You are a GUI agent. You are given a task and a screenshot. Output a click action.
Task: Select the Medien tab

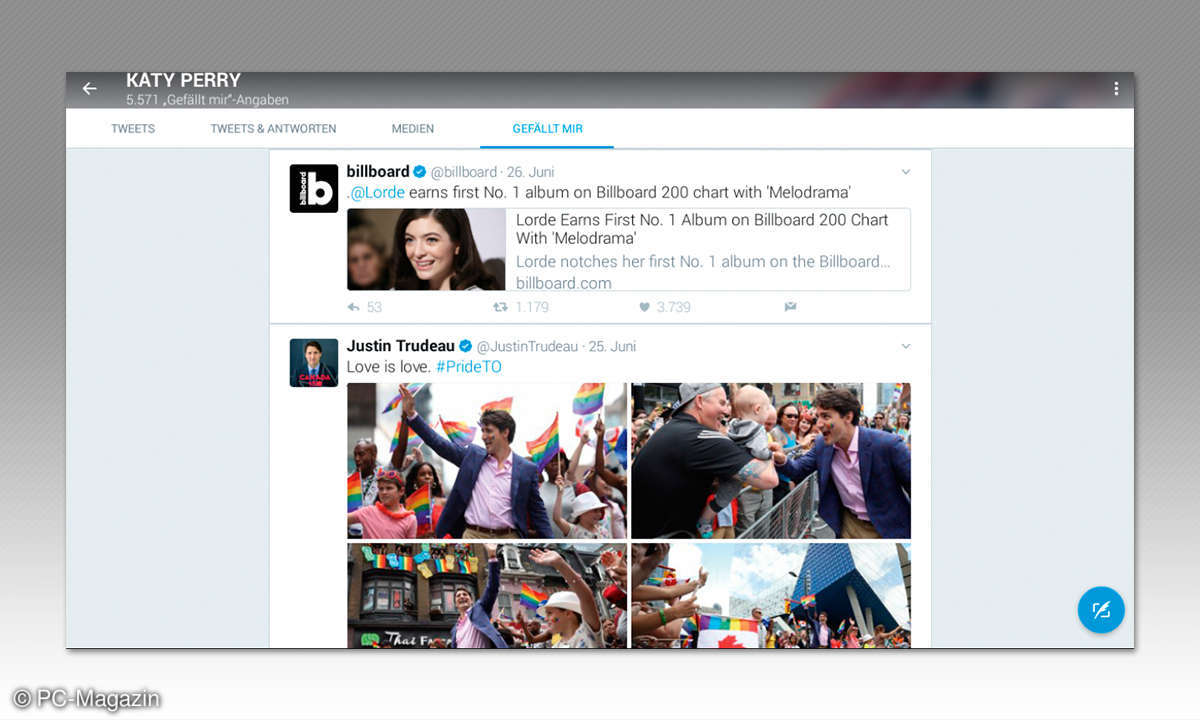click(413, 129)
